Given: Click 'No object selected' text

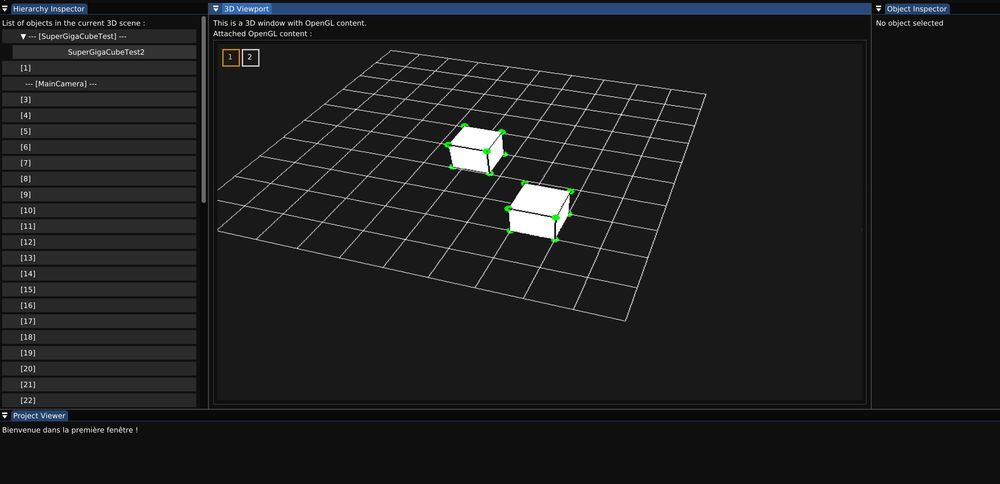Looking at the screenshot, I should pos(909,23).
